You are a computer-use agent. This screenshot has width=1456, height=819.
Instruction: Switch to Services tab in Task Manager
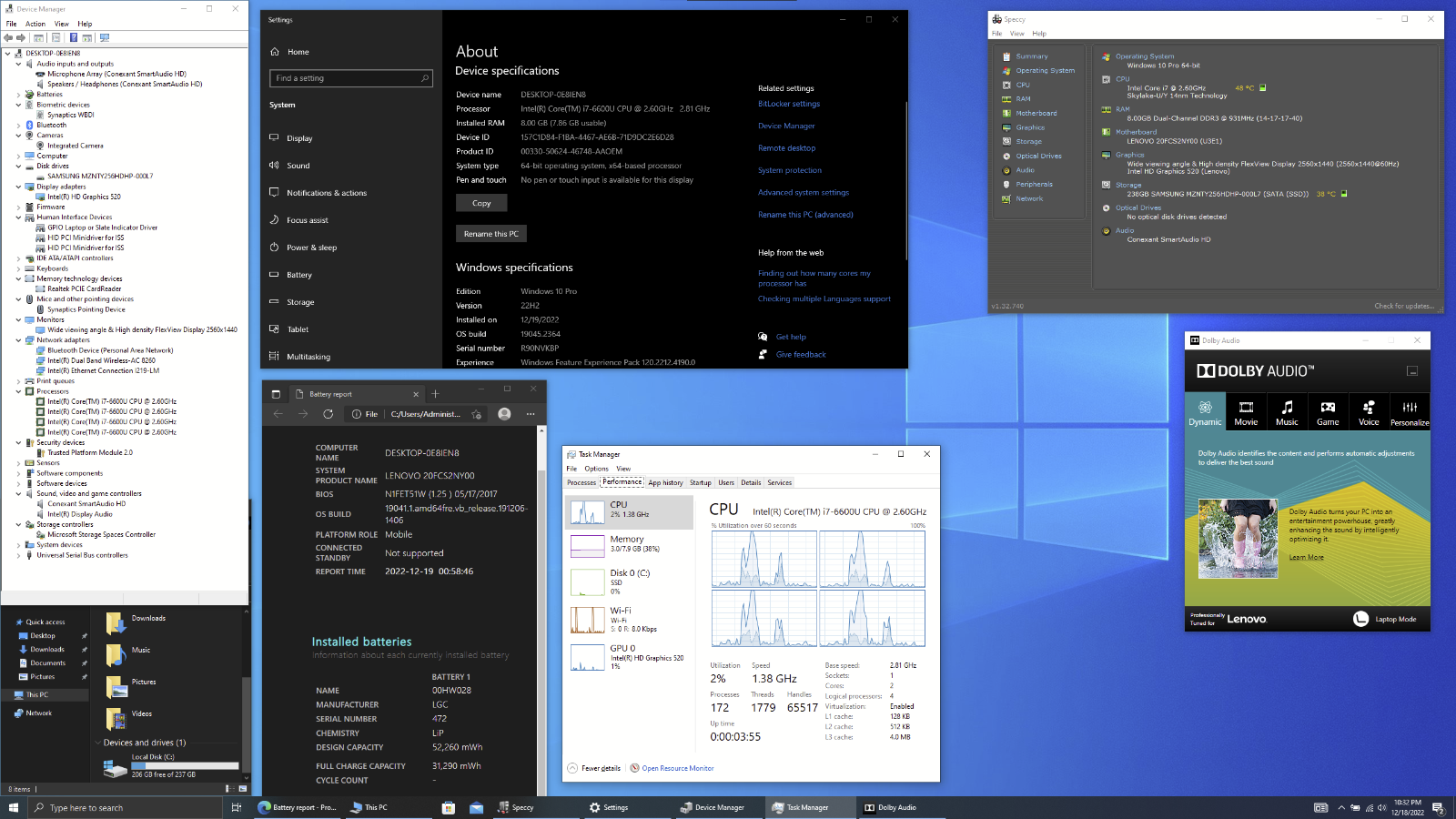[x=779, y=483]
